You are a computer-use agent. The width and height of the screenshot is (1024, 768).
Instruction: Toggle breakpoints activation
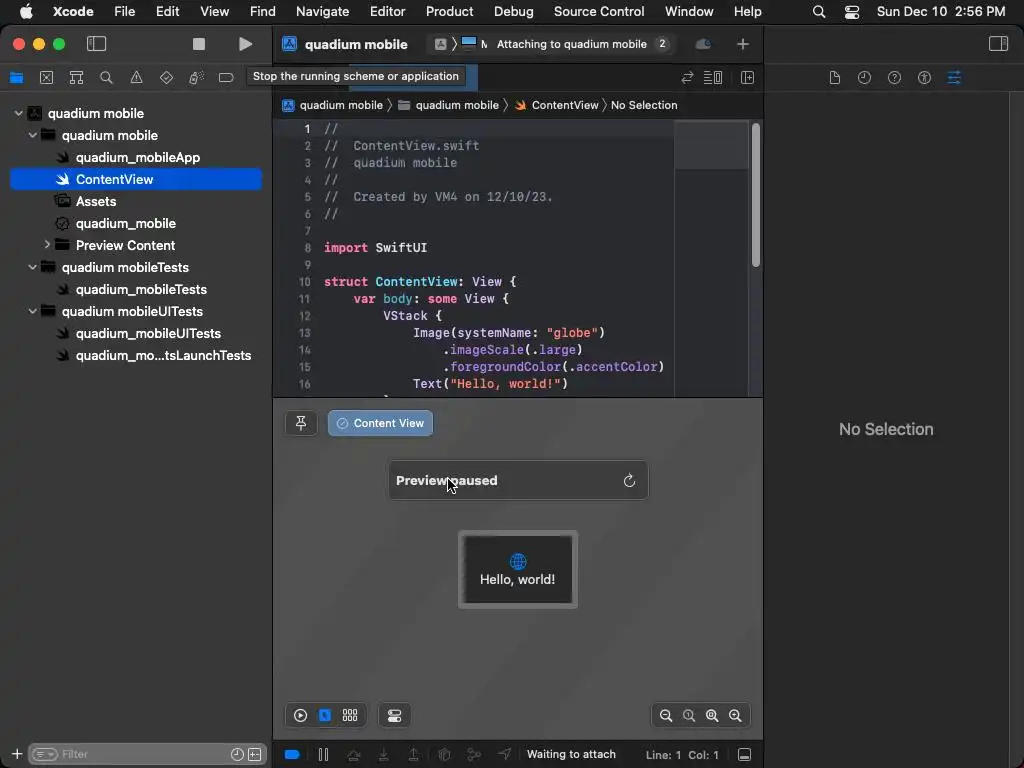292,755
